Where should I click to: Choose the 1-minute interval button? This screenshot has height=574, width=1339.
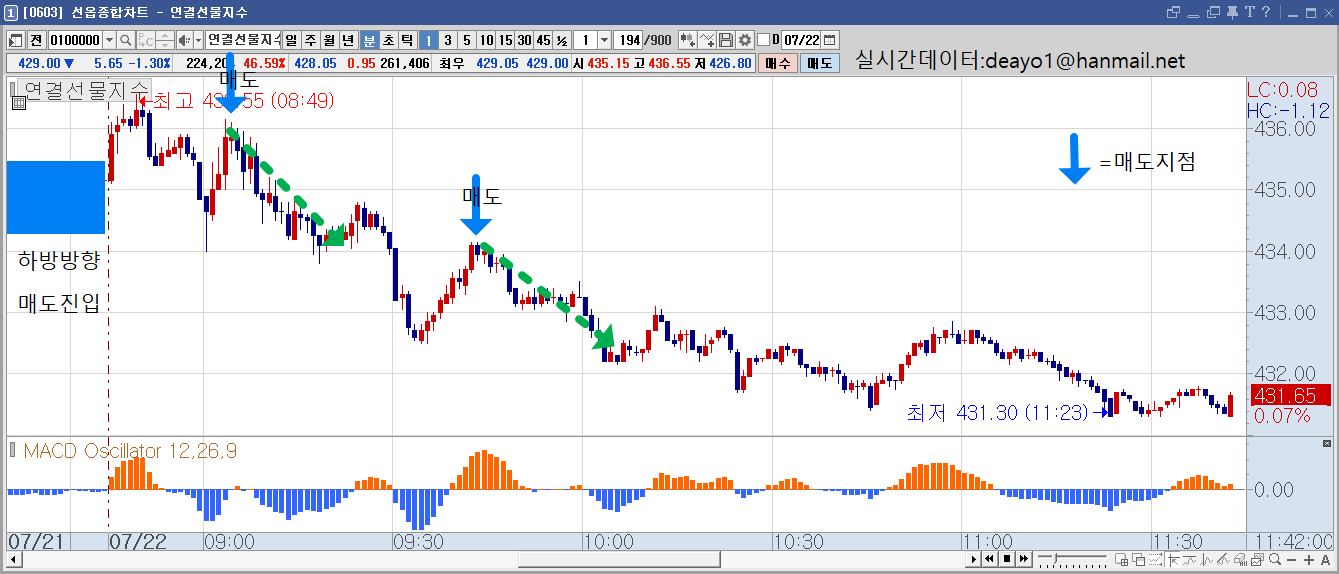428,40
